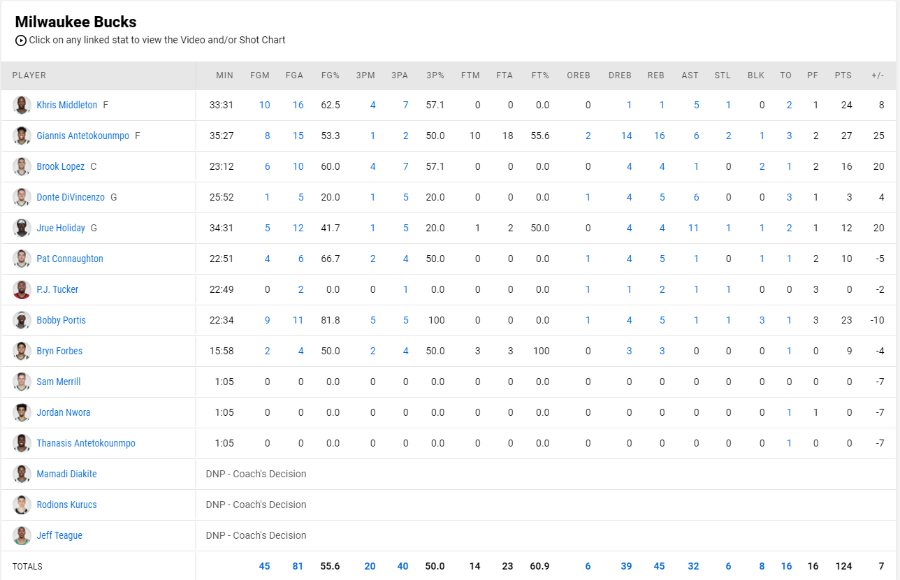Click Thanasis Antetokounmpo's headshot photo

[x=22, y=443]
